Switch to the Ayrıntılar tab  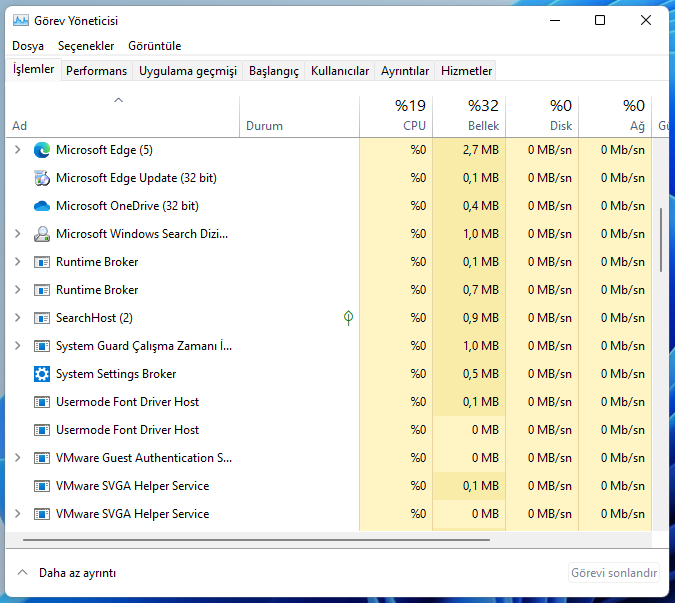pyautogui.click(x=405, y=71)
